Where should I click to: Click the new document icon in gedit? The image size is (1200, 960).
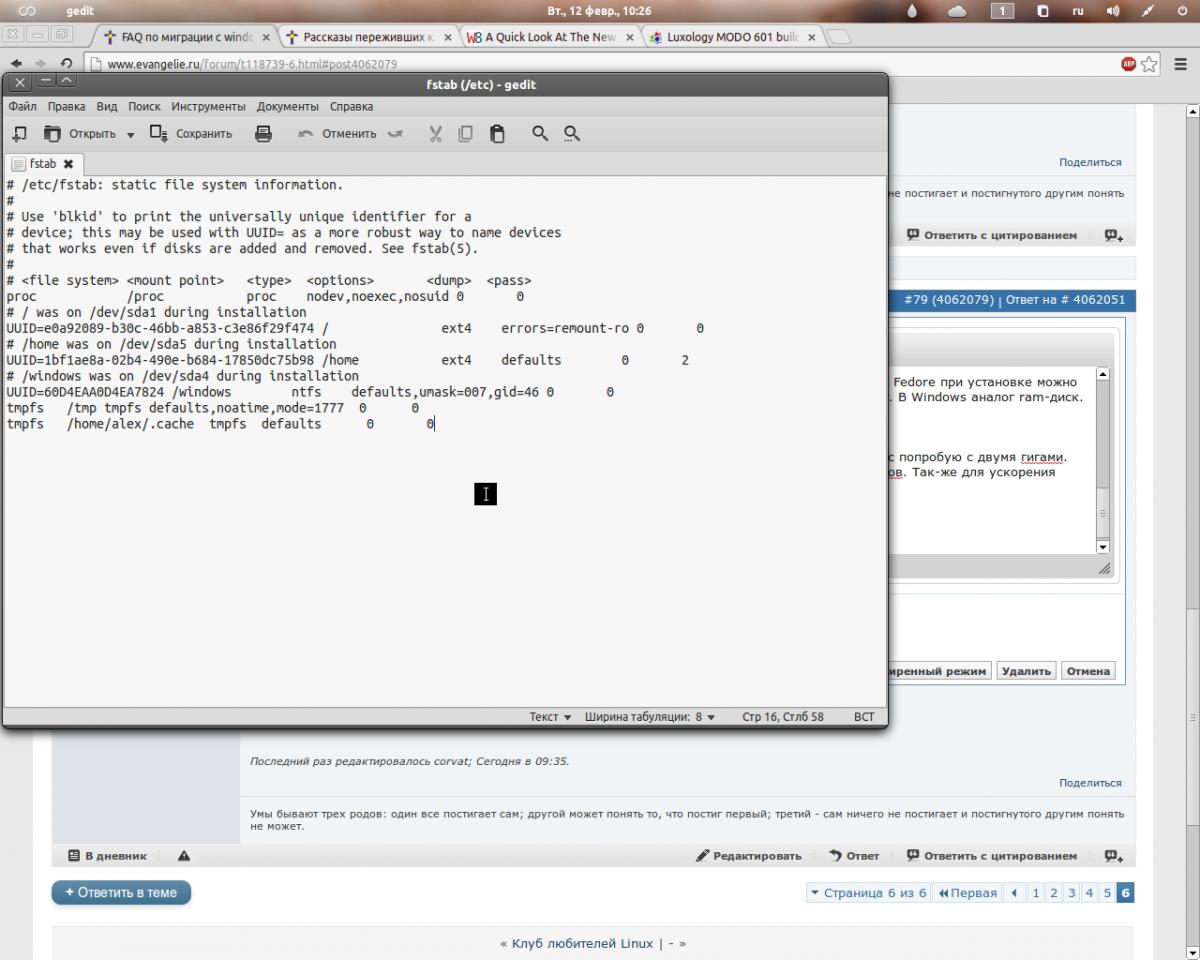(19, 133)
